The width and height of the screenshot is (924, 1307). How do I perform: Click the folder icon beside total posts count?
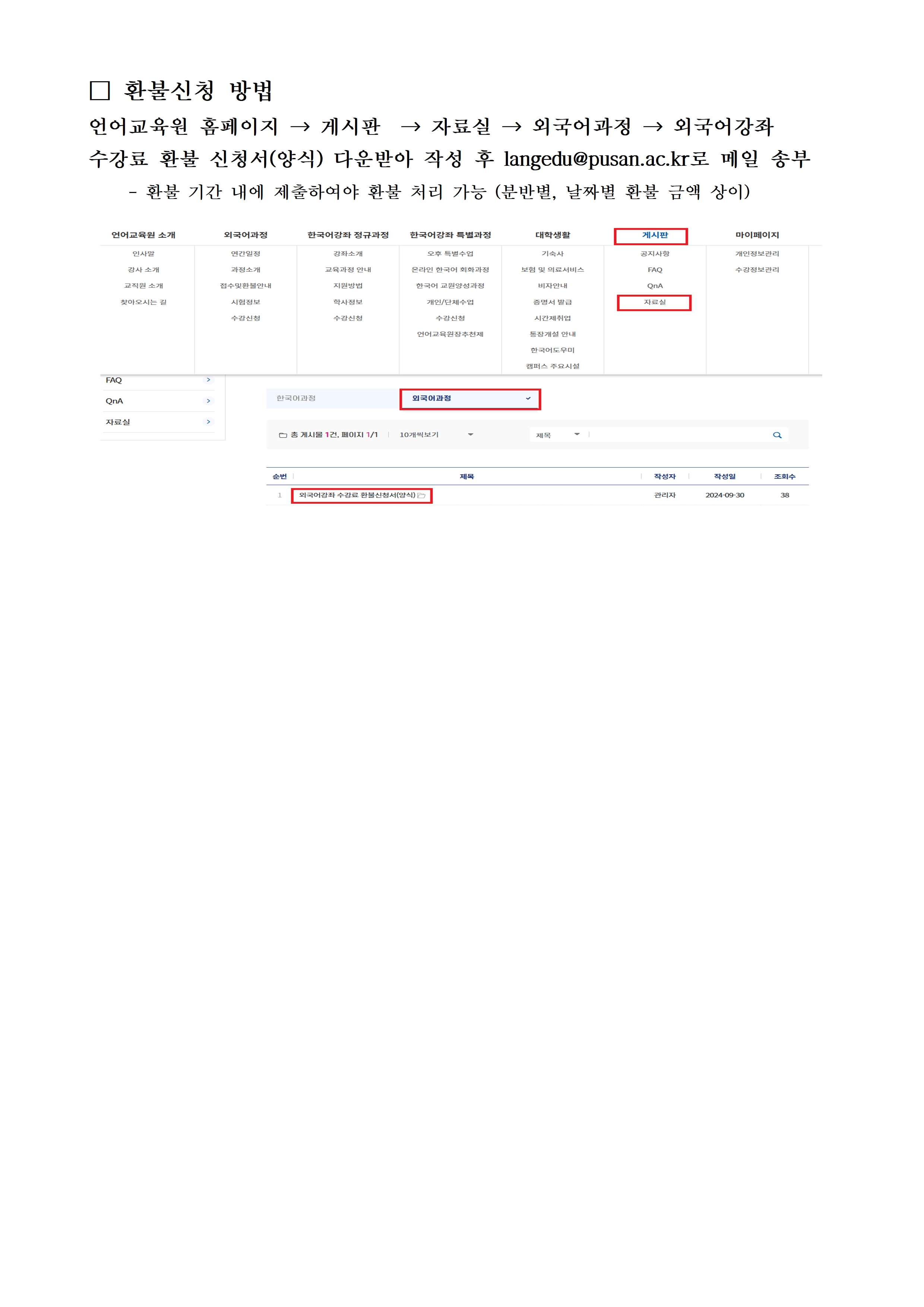(x=282, y=435)
